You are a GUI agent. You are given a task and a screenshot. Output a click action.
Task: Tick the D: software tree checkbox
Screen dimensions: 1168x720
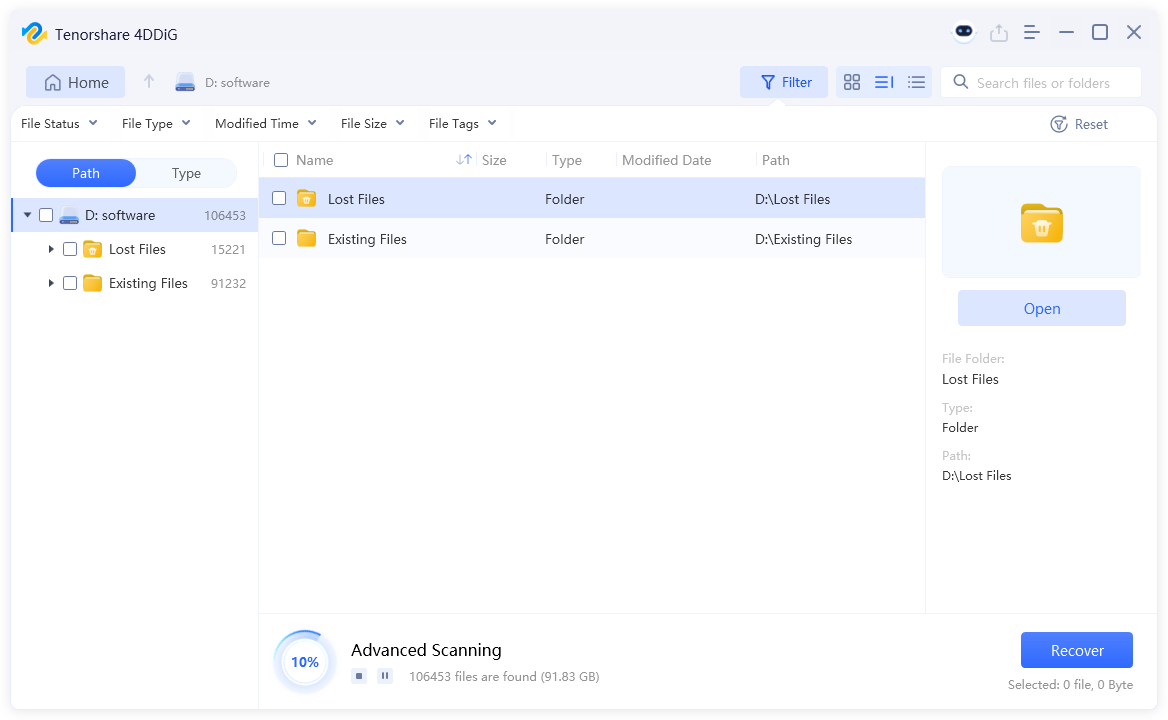click(46, 215)
